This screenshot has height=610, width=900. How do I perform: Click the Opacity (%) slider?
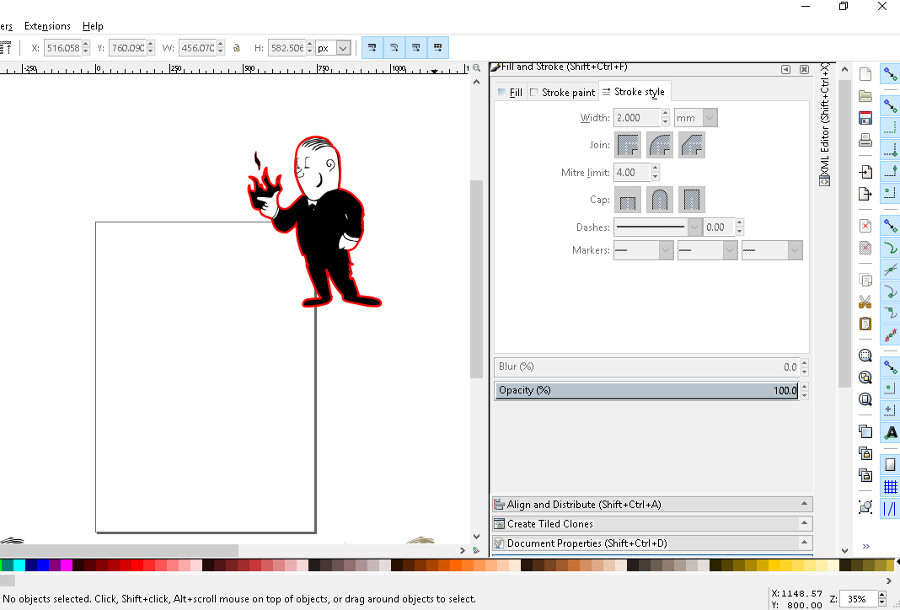646,390
